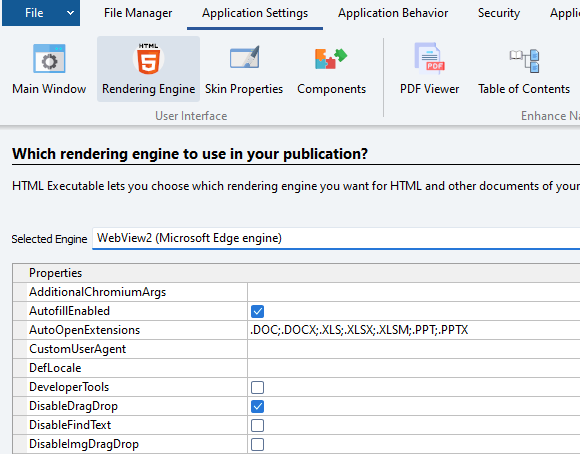Screen dimensions: 580x454
Task: Open the PDF Viewer icon
Action: point(429,58)
